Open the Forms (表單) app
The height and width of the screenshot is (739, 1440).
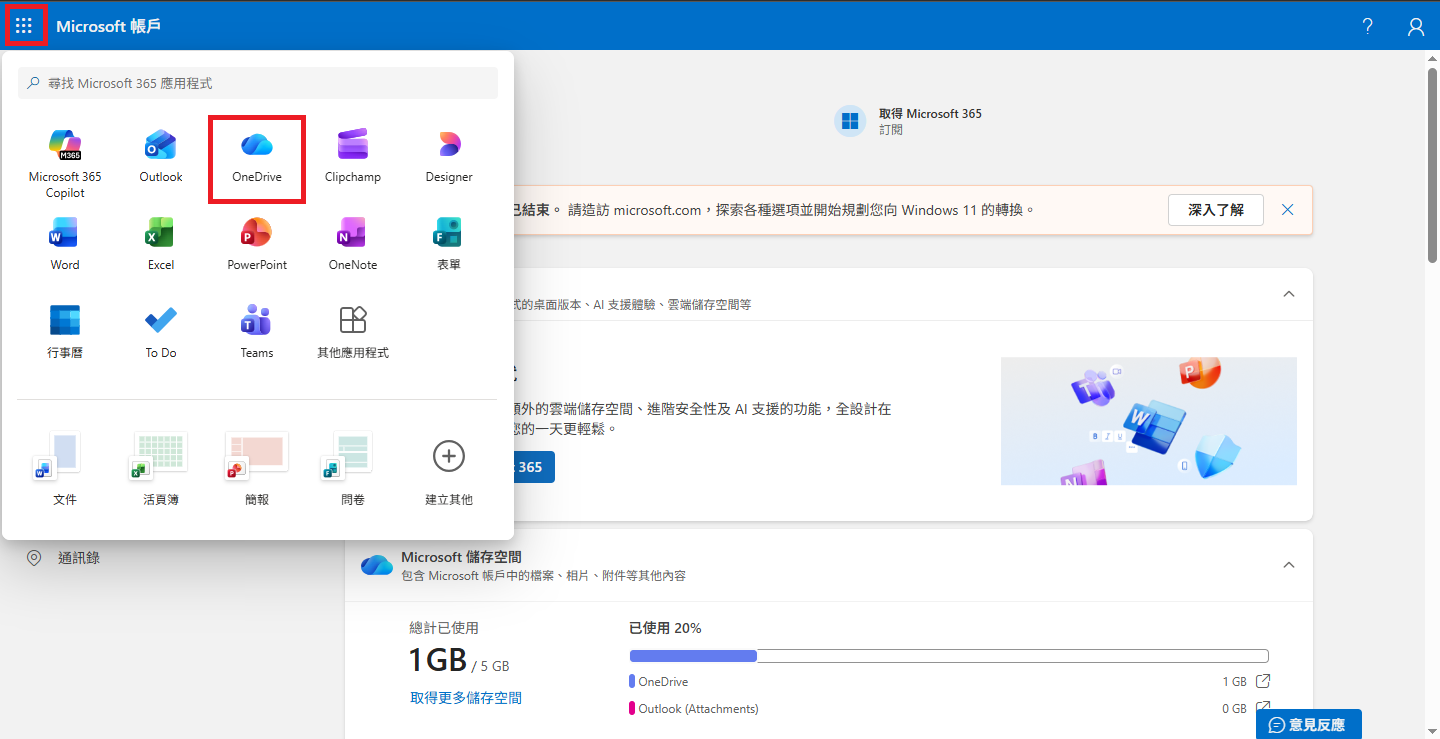449,244
